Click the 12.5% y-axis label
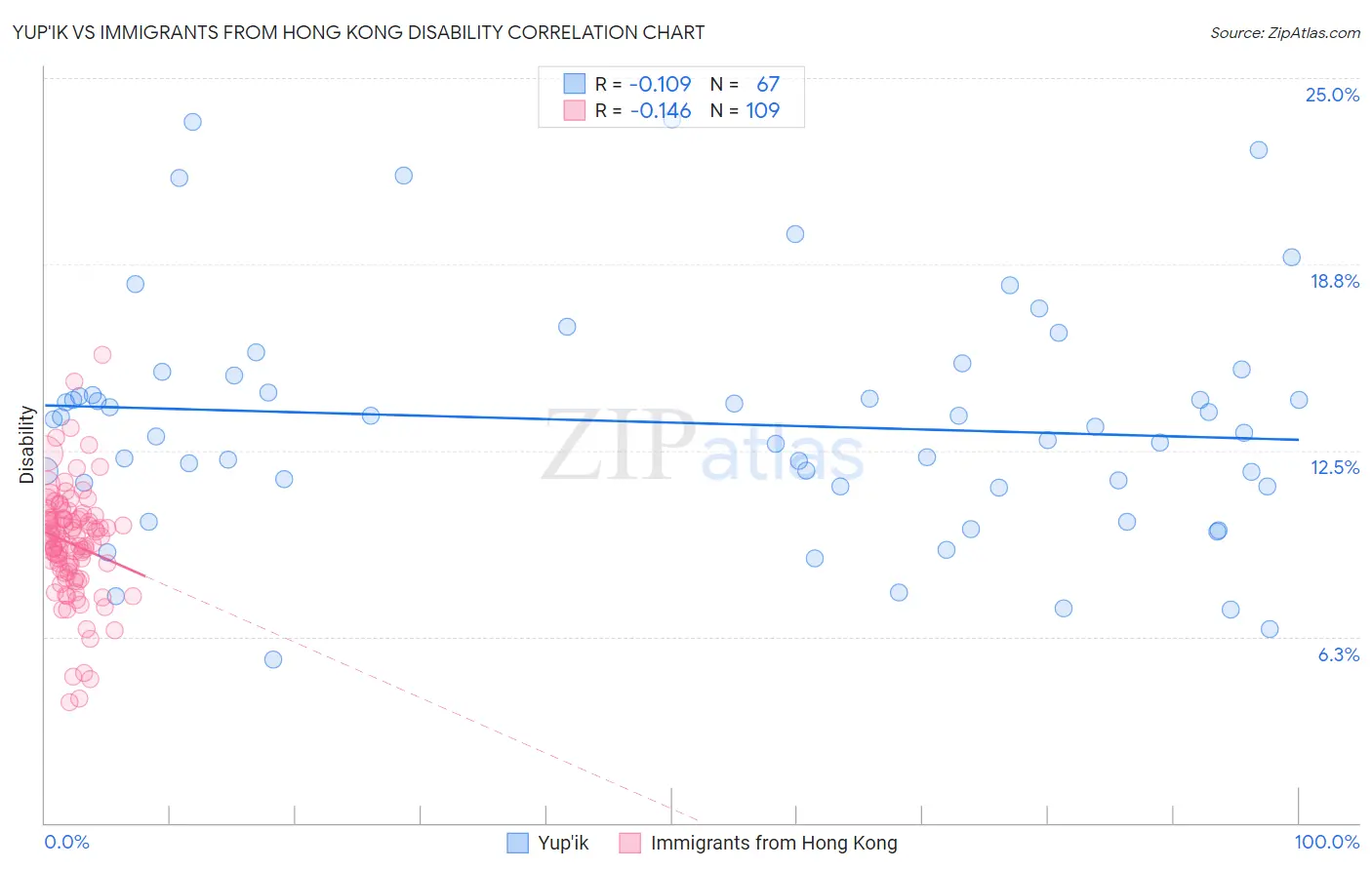This screenshot has width=1372, height=870. pos(1334,467)
